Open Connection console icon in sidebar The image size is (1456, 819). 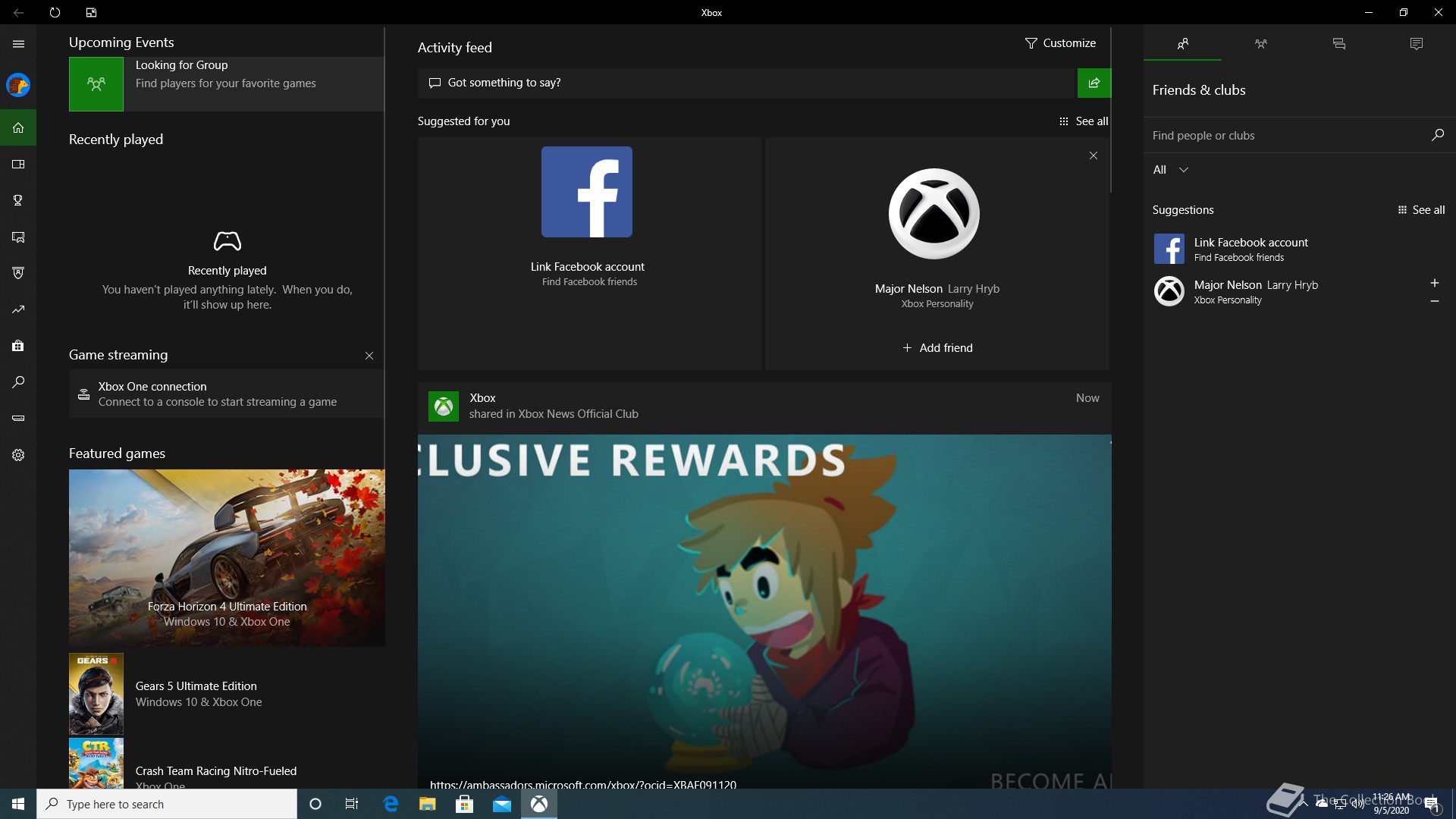(x=18, y=418)
